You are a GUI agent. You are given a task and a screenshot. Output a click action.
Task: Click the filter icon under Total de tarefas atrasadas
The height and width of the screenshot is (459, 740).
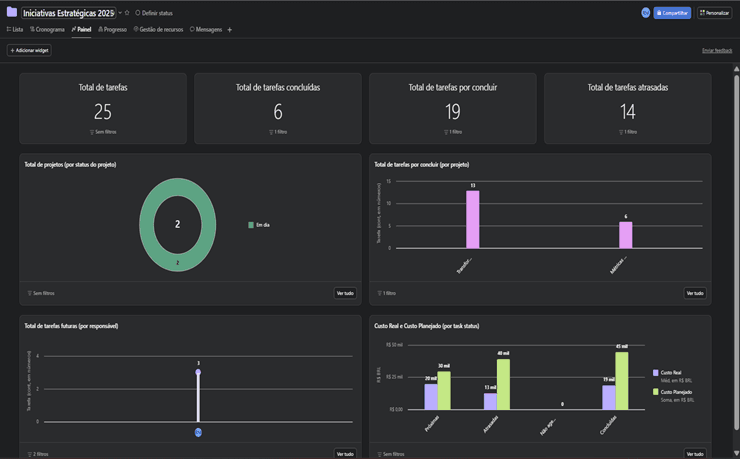[621, 132]
